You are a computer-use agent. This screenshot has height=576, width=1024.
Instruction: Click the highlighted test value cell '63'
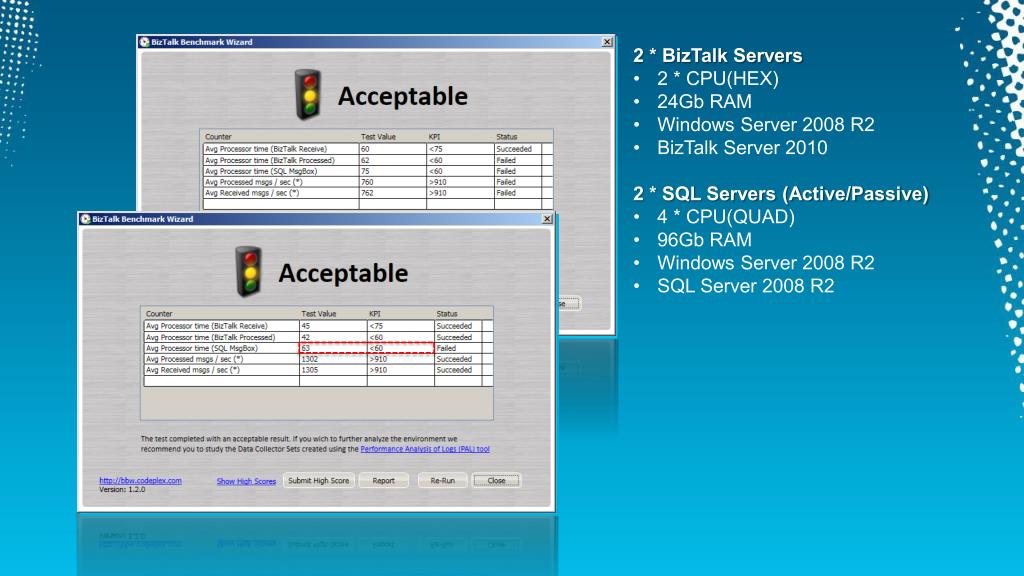333,349
